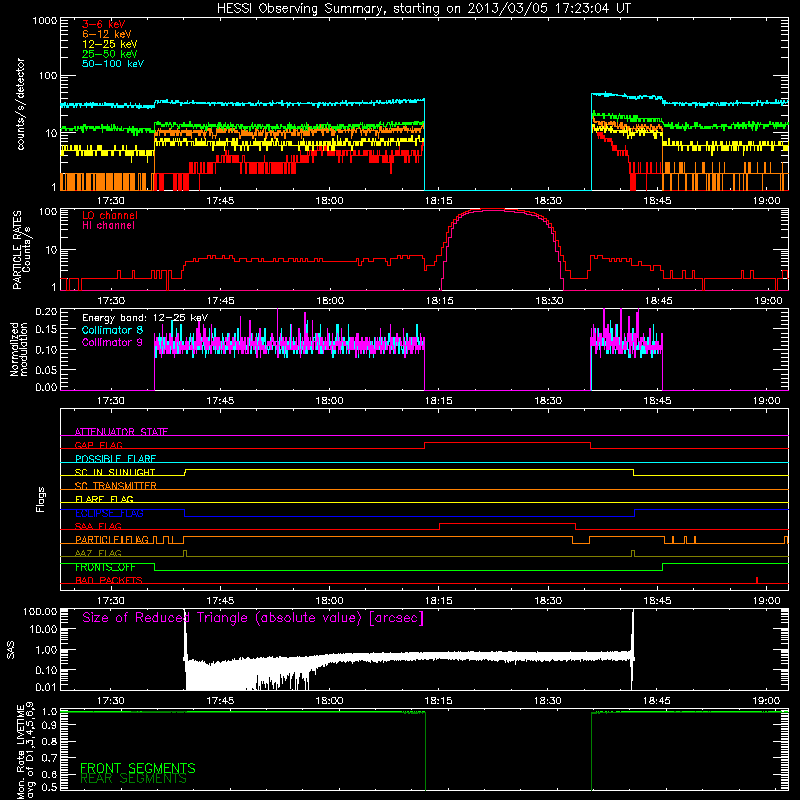Click the 'Energy band: 12-25 keV' annotation
The width and height of the screenshot is (800, 800).
coord(145,318)
